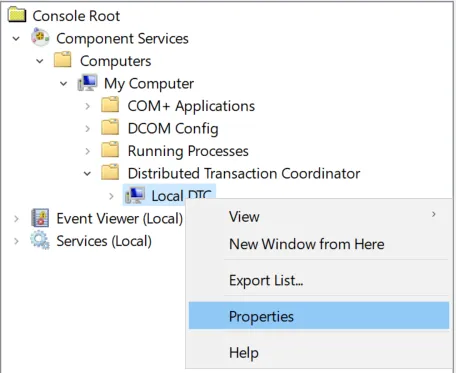
Task: Click the Event Viewer (Local) icon
Action: pos(40,218)
